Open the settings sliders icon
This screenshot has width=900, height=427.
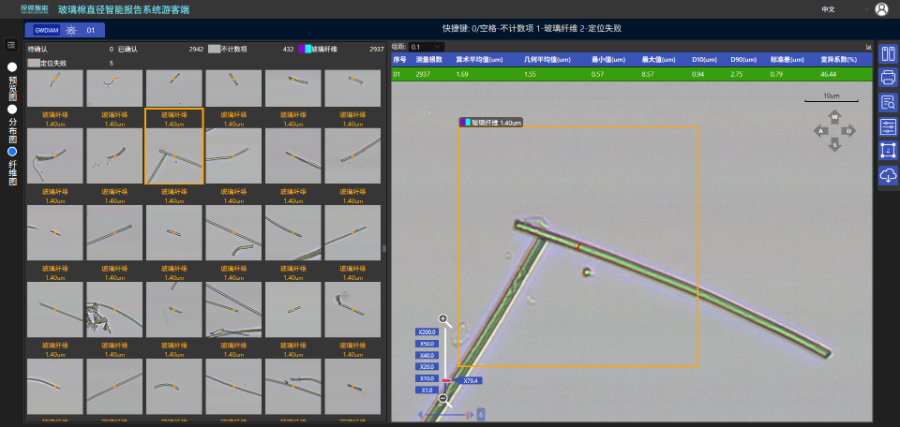pos(888,126)
